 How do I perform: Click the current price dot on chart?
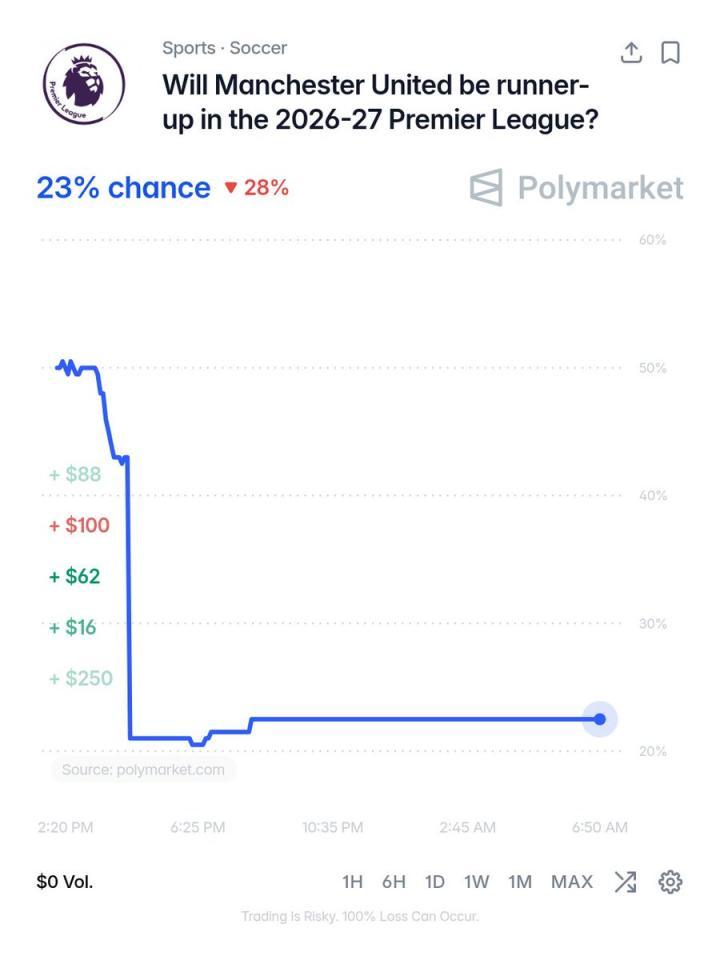[599, 719]
